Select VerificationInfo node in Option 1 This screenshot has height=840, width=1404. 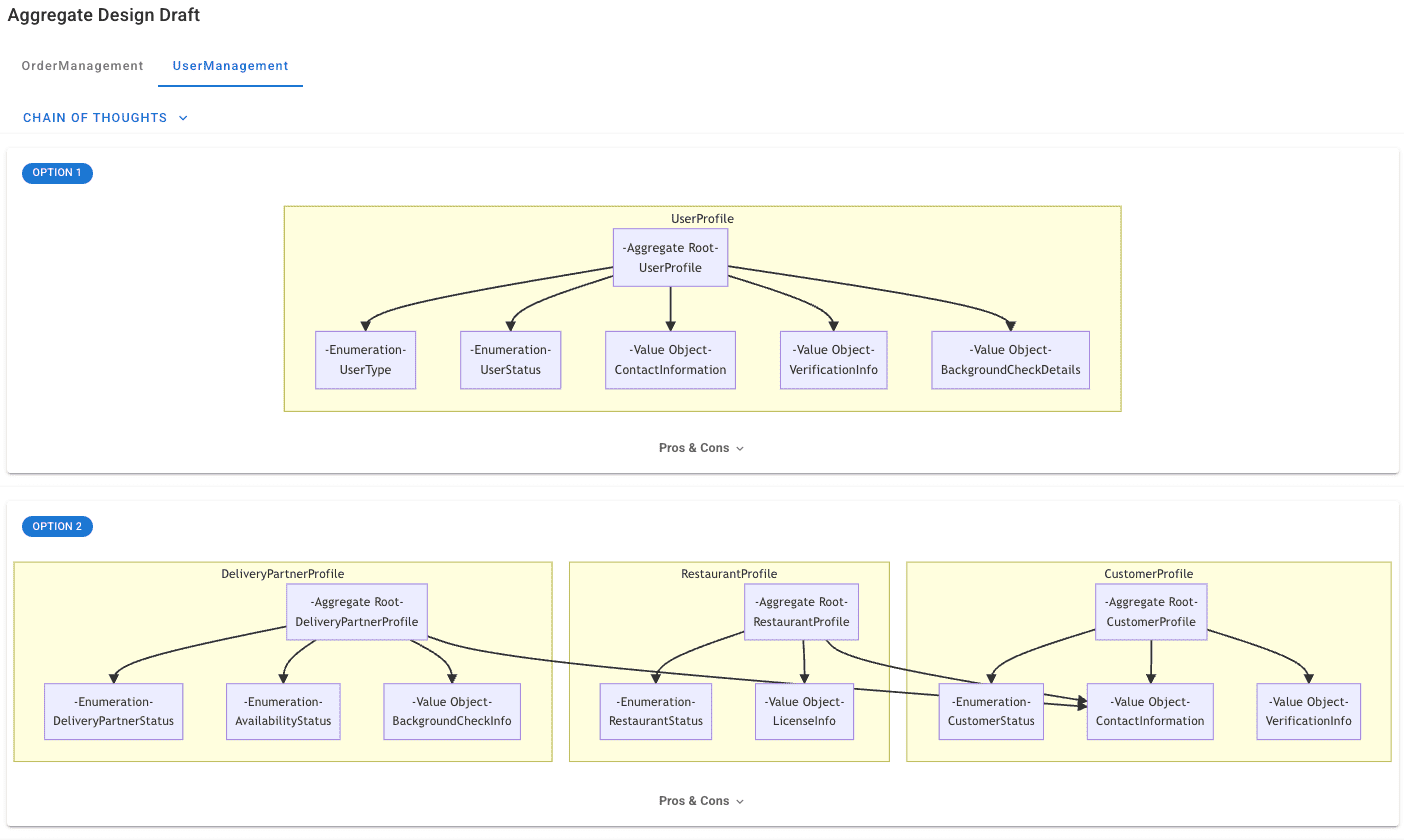coord(833,360)
